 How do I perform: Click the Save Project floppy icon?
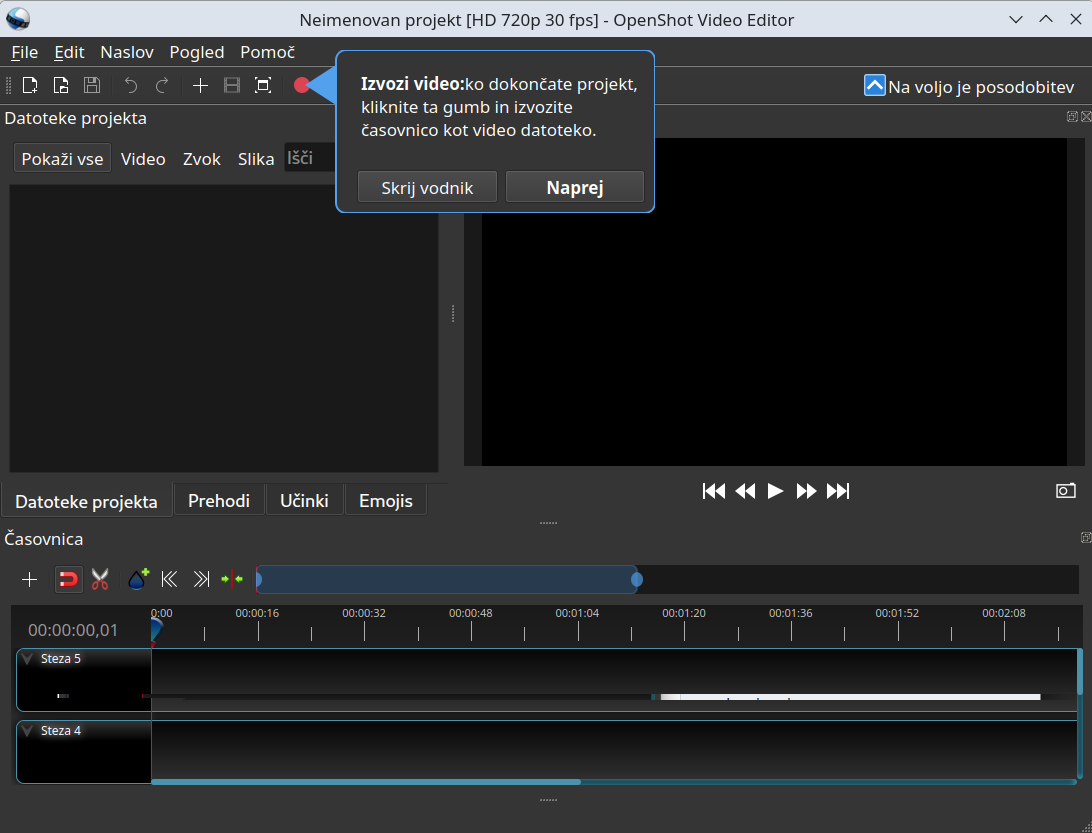92,85
